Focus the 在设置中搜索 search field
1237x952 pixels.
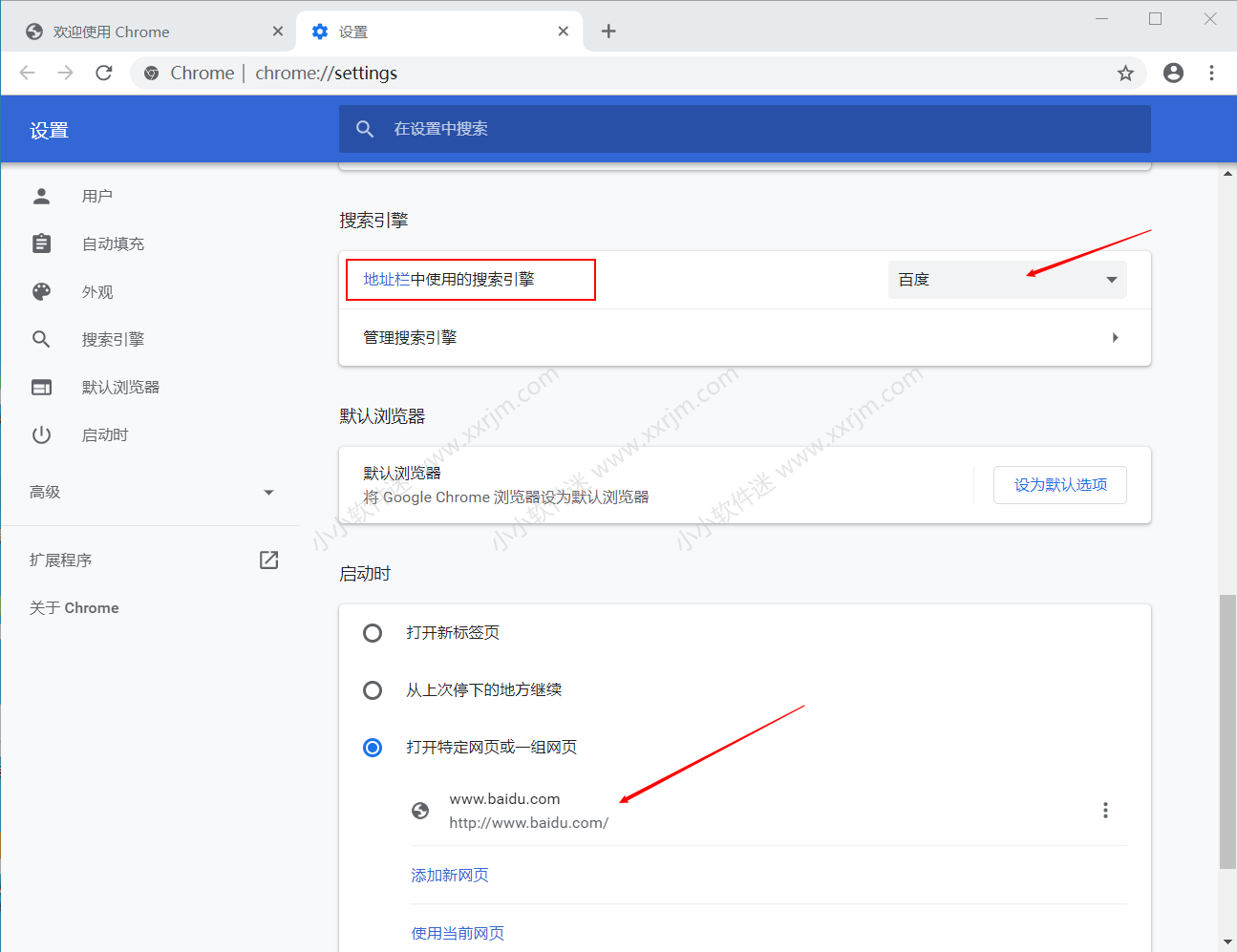745,129
